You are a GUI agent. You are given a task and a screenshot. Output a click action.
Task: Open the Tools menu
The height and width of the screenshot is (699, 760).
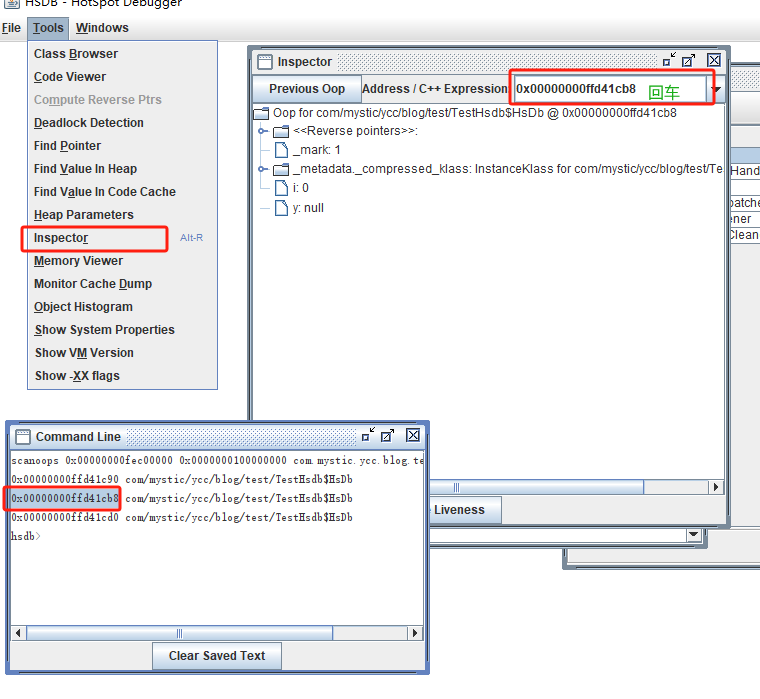(48, 28)
